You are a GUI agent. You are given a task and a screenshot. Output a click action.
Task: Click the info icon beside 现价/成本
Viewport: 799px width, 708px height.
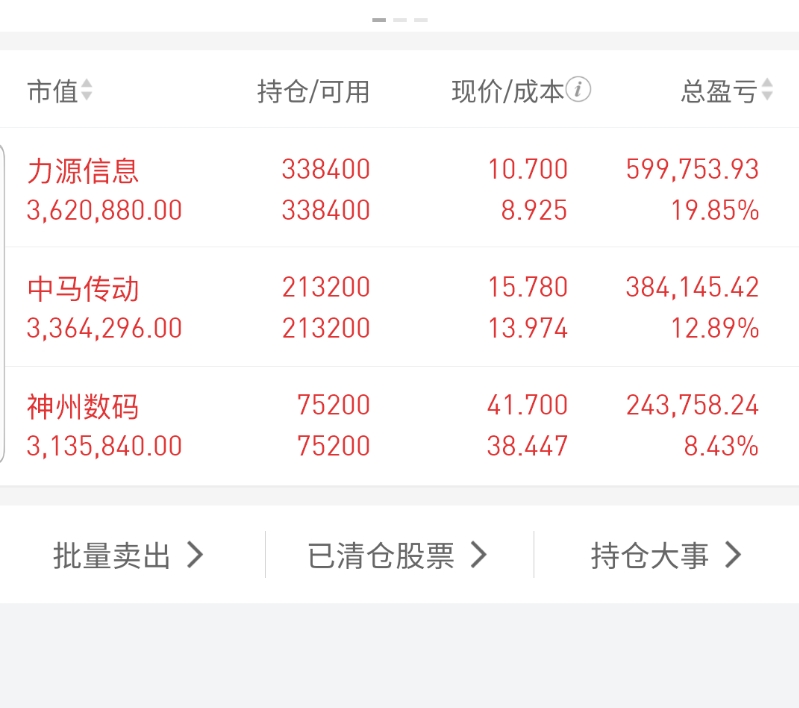(x=579, y=90)
